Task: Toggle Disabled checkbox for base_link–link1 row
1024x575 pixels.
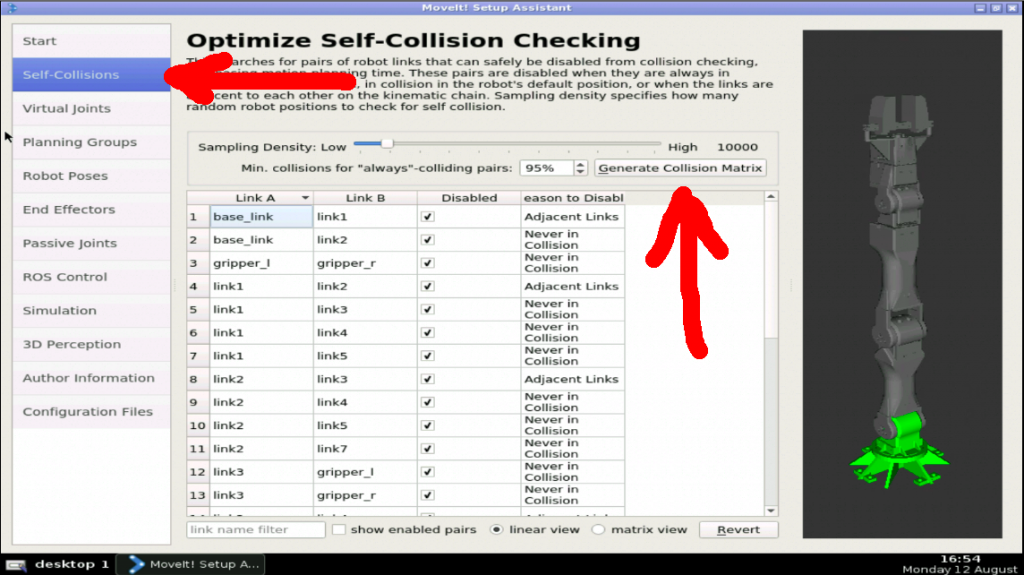Action: (428, 217)
